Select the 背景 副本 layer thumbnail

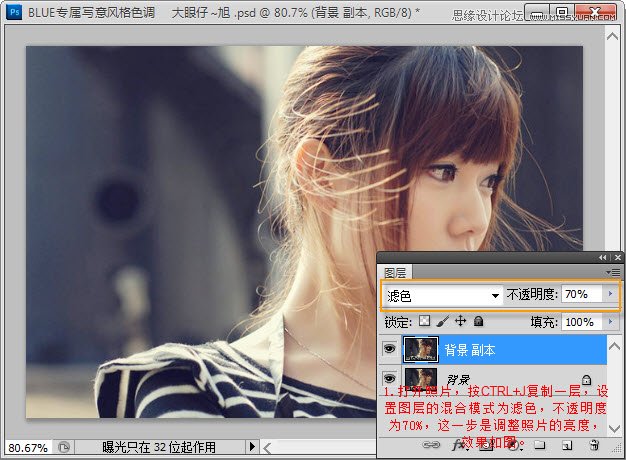coord(420,349)
